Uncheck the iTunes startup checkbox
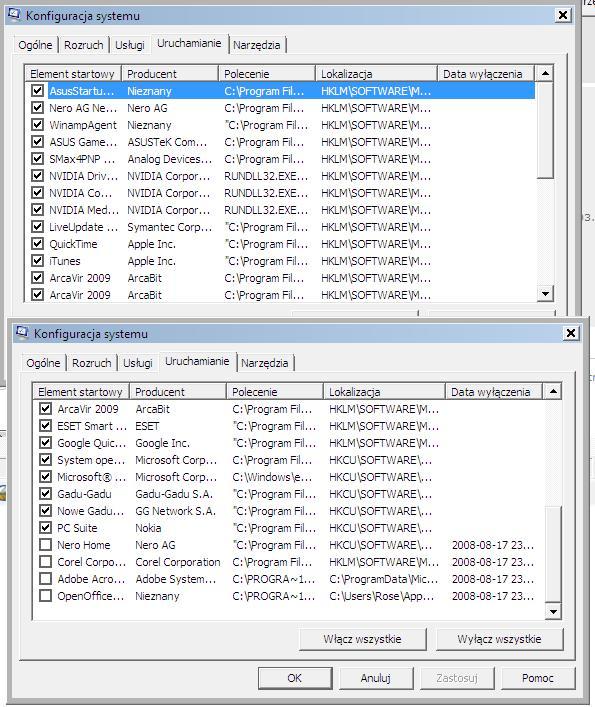This screenshot has height=707, width=595. point(37,261)
